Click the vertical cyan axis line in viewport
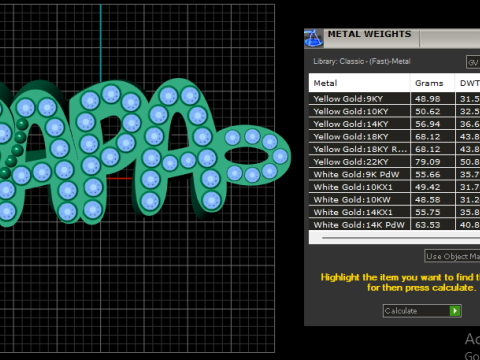The height and width of the screenshot is (360, 480). [100, 43]
